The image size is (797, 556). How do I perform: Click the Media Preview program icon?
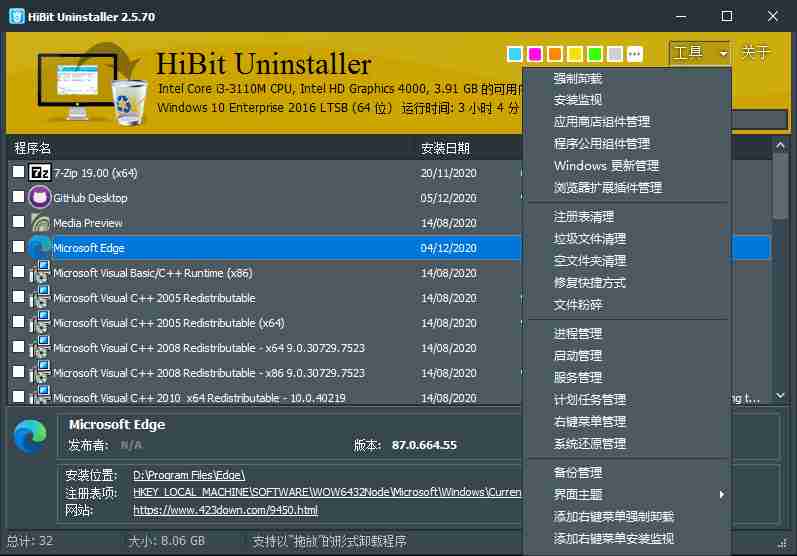(40, 223)
